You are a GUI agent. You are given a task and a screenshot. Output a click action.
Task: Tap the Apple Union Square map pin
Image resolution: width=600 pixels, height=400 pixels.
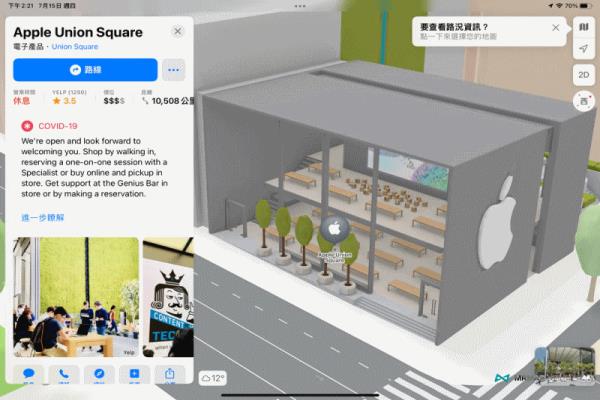pos(334,229)
